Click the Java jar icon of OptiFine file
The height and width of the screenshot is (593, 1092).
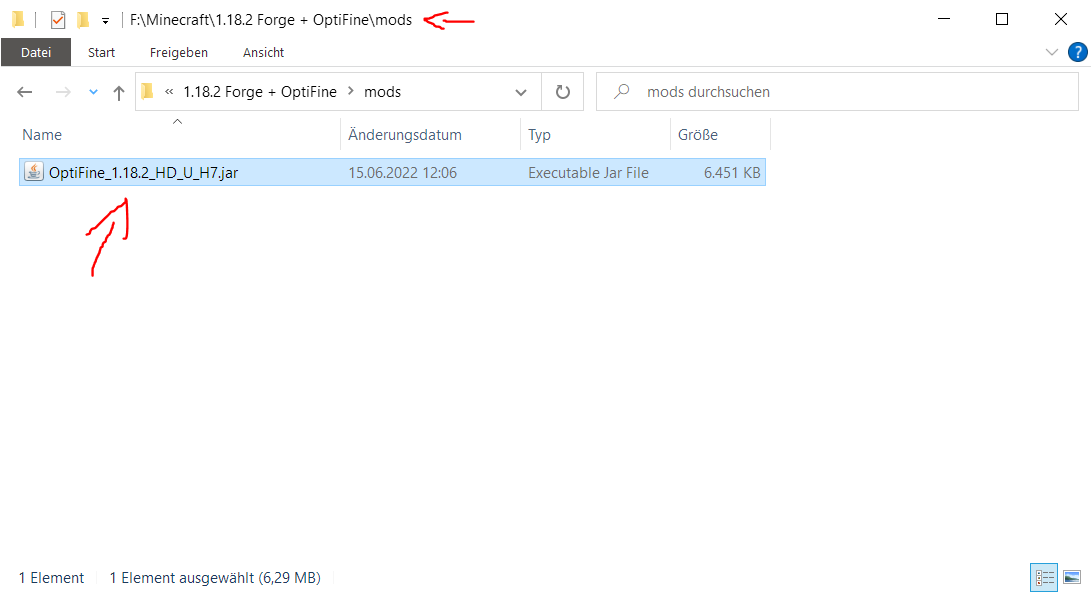33,171
